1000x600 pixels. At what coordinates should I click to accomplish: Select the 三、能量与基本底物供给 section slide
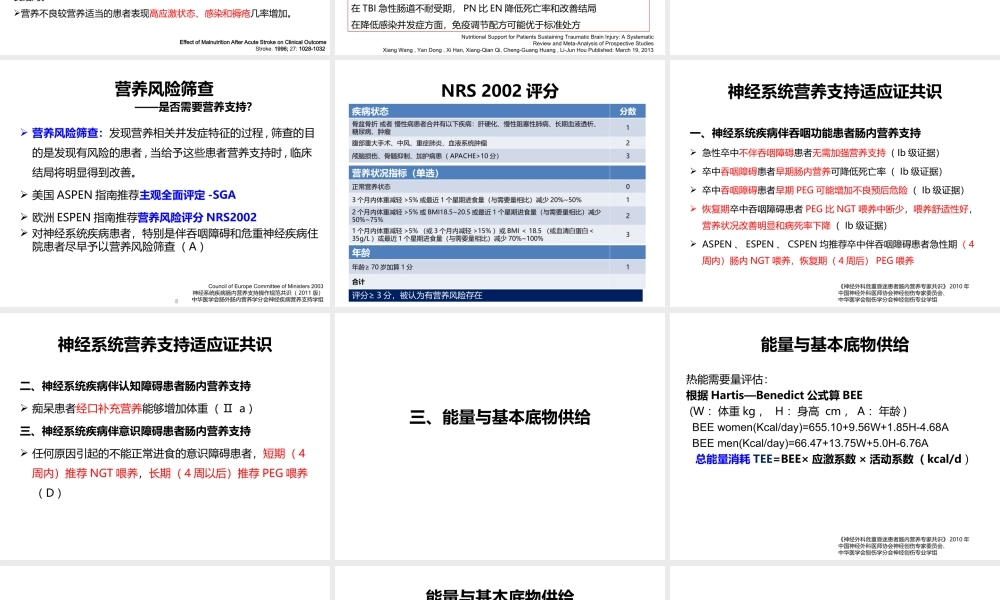499,417
